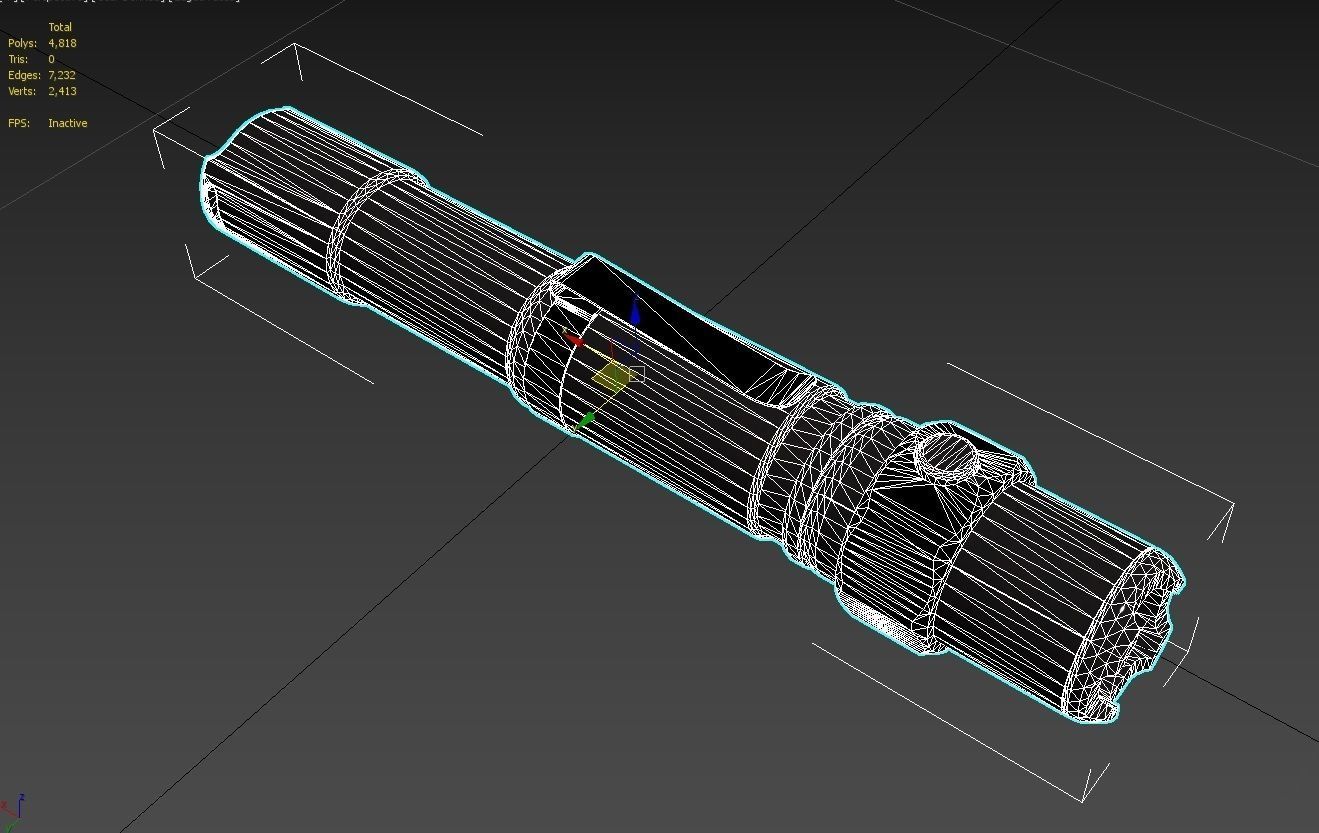Click the 'Total' statistics column header
This screenshot has width=1319, height=833.
(60, 27)
